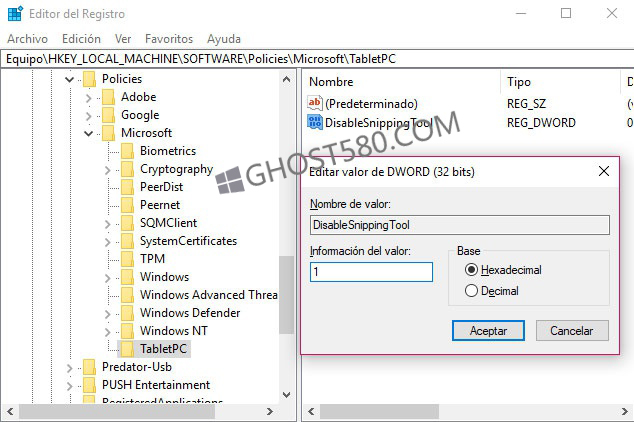Select the Hexadecimal base option
Image resolution: width=634 pixels, height=422 pixels.
click(471, 270)
